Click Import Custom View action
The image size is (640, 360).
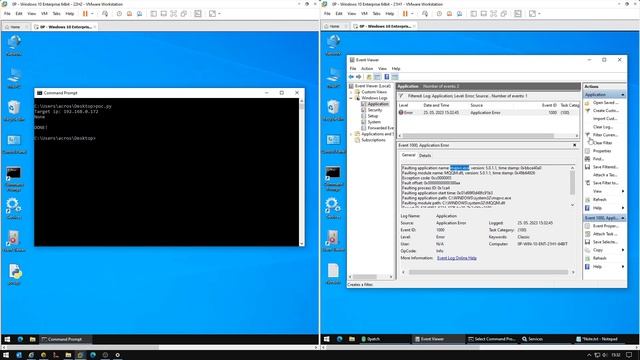(605, 119)
